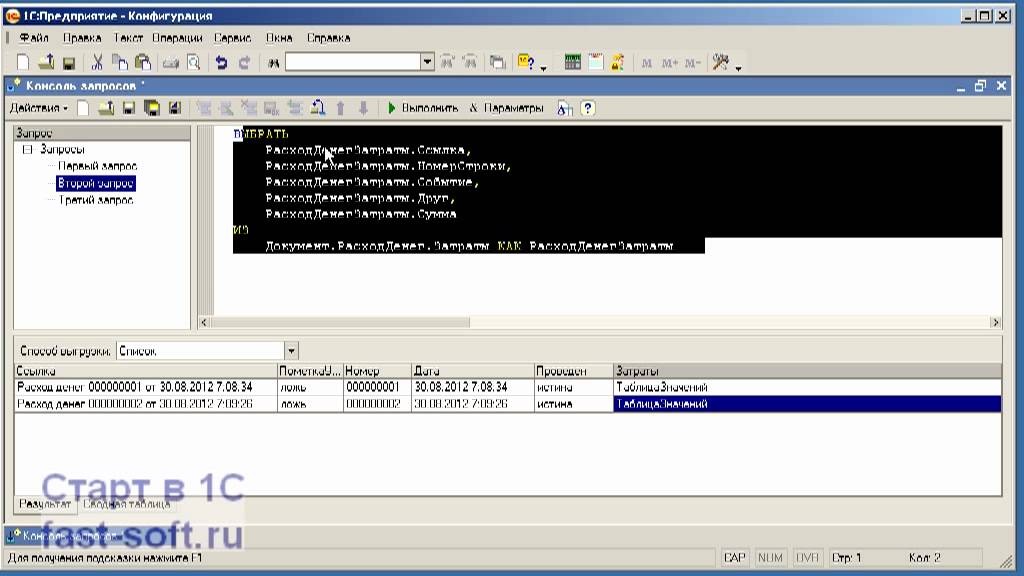
Task: Open the Действия dropdown menu
Action: coord(39,108)
